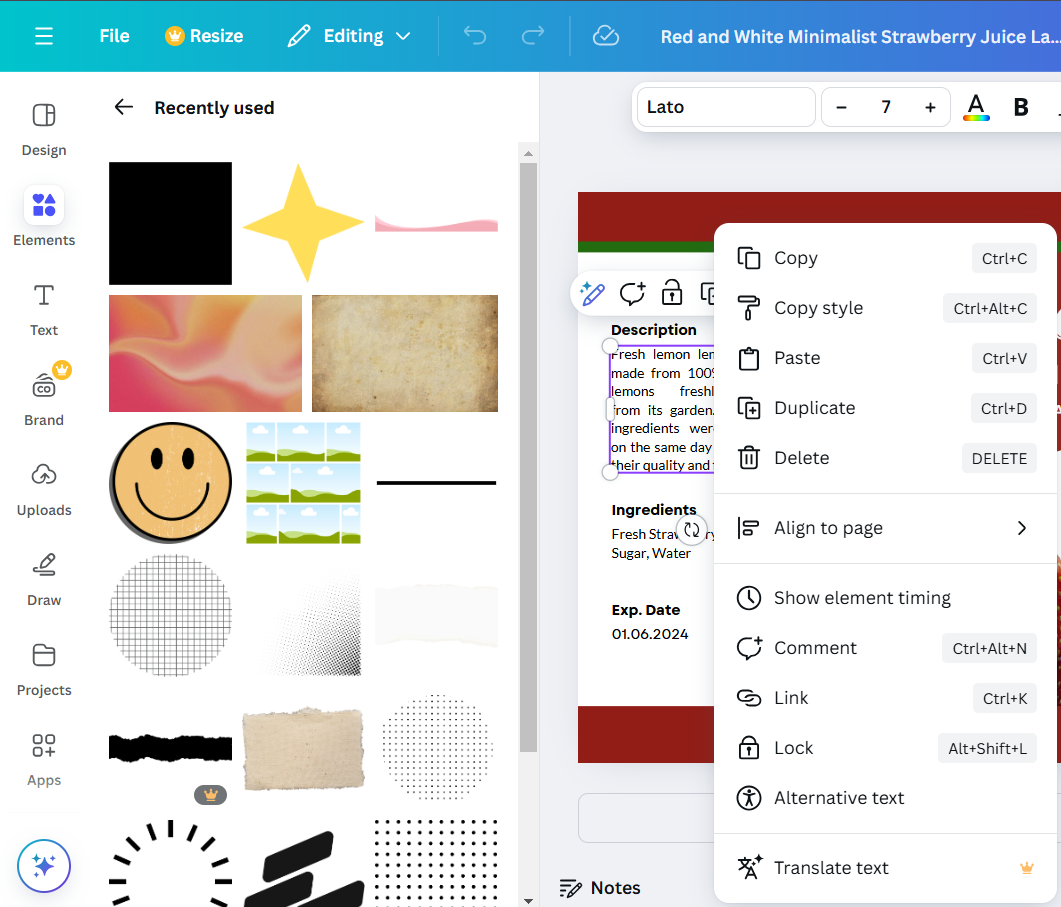Open the Lato font family box
This screenshot has height=907, width=1061.
(726, 107)
